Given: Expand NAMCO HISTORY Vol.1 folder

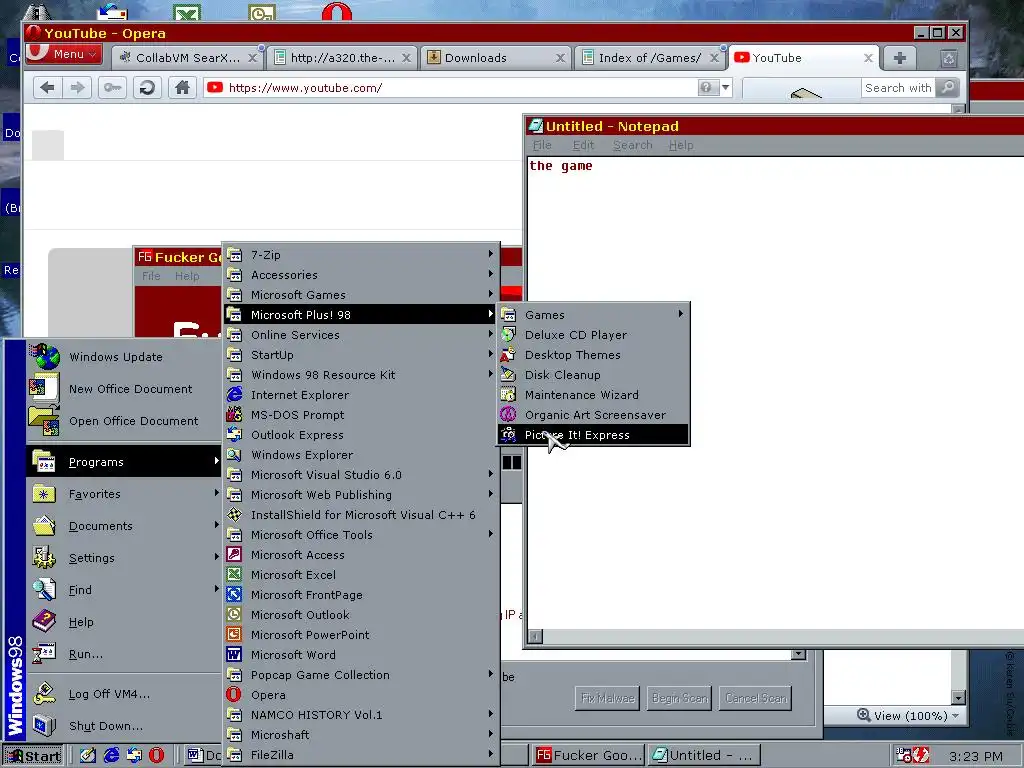Looking at the screenshot, I should [361, 715].
